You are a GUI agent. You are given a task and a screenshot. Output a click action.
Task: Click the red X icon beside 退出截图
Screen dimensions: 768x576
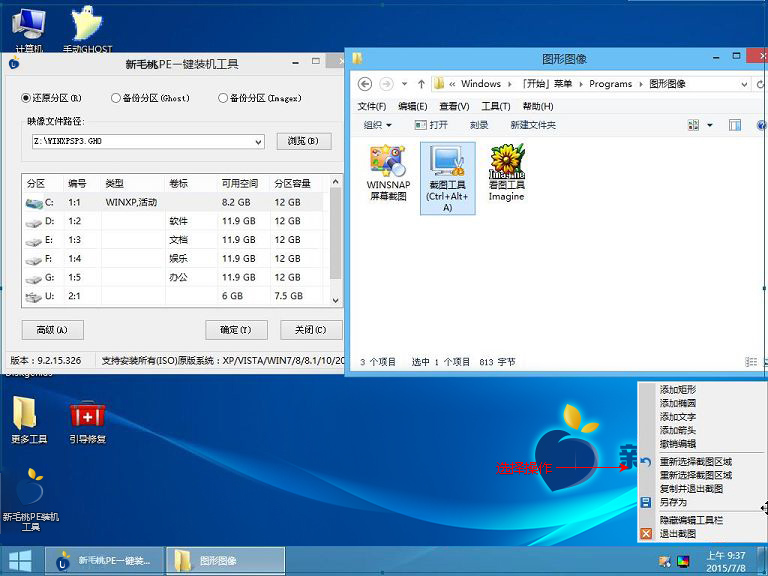646,533
